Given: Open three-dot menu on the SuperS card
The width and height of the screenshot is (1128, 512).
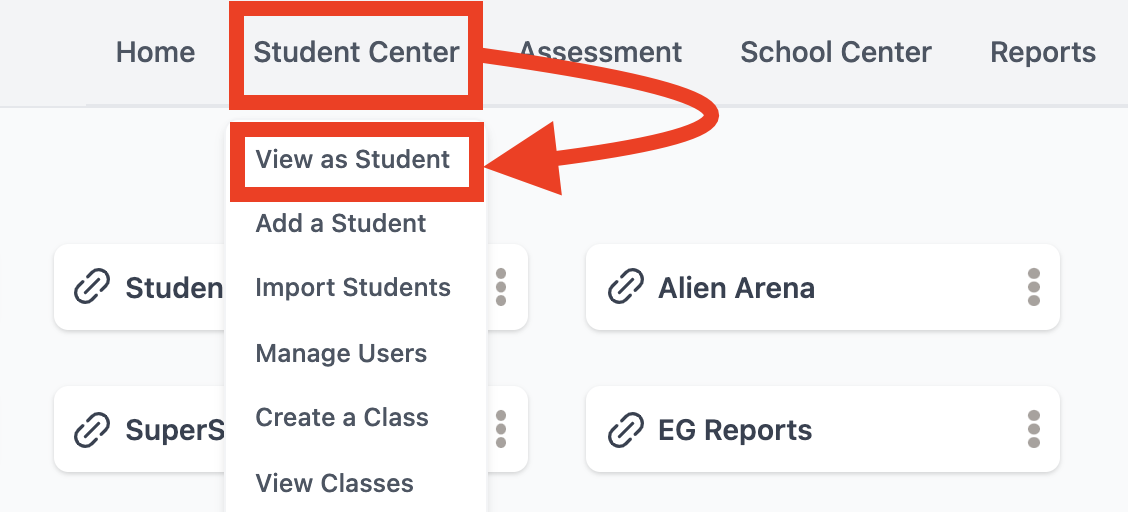Looking at the screenshot, I should tap(501, 429).
